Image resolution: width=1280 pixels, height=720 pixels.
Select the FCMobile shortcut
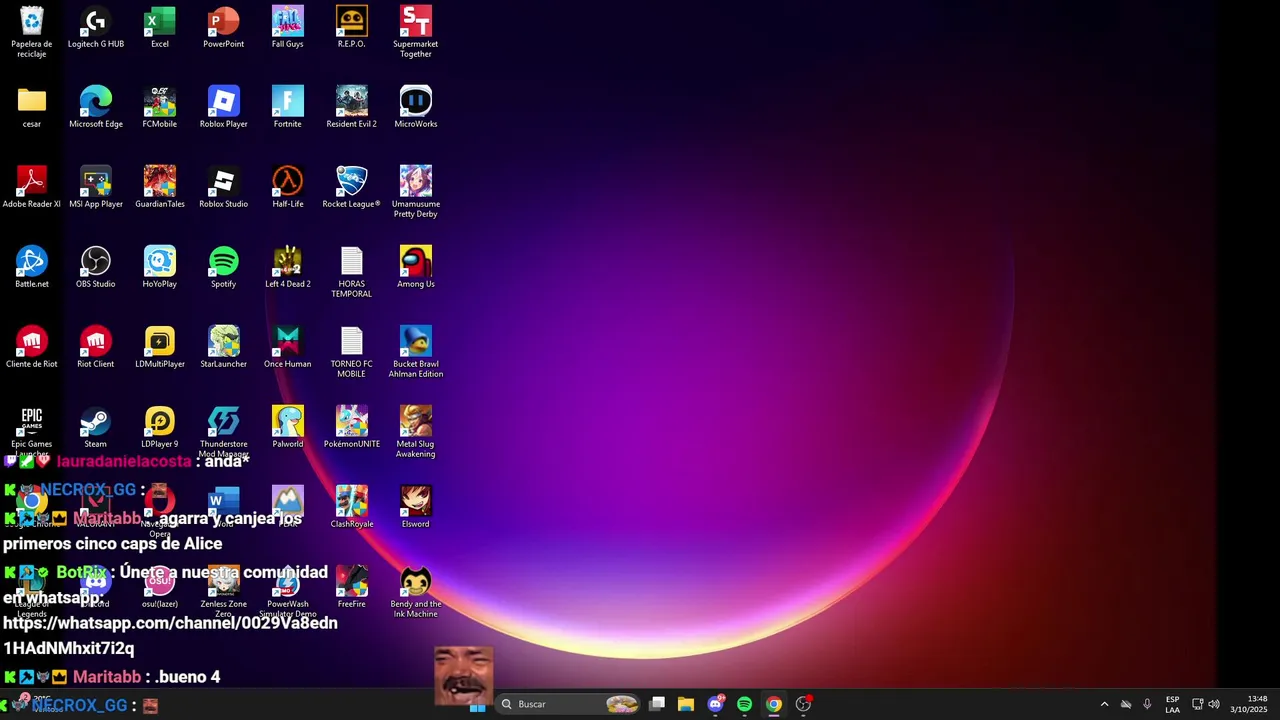[160, 108]
